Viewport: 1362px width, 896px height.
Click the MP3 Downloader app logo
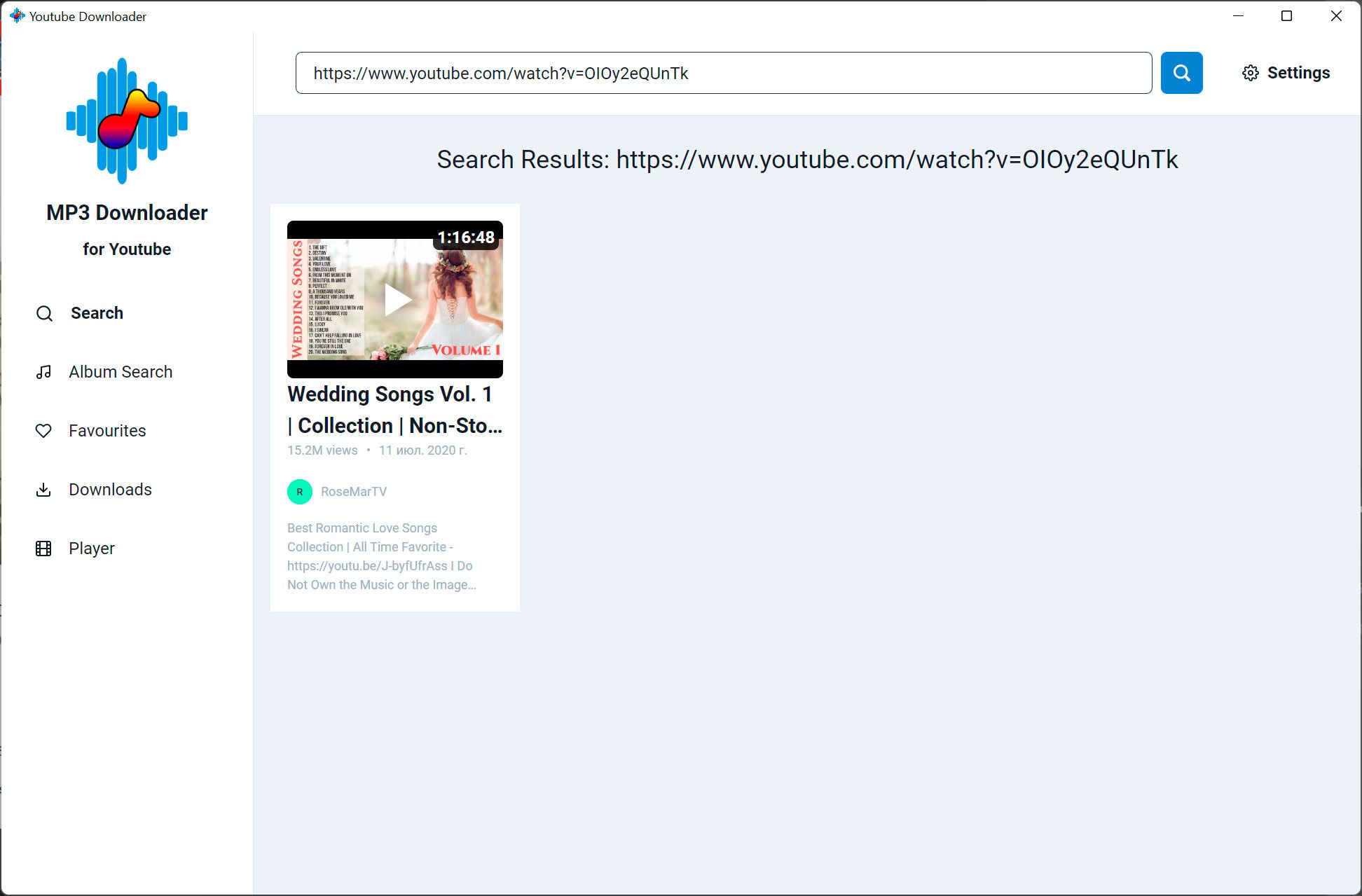click(127, 120)
